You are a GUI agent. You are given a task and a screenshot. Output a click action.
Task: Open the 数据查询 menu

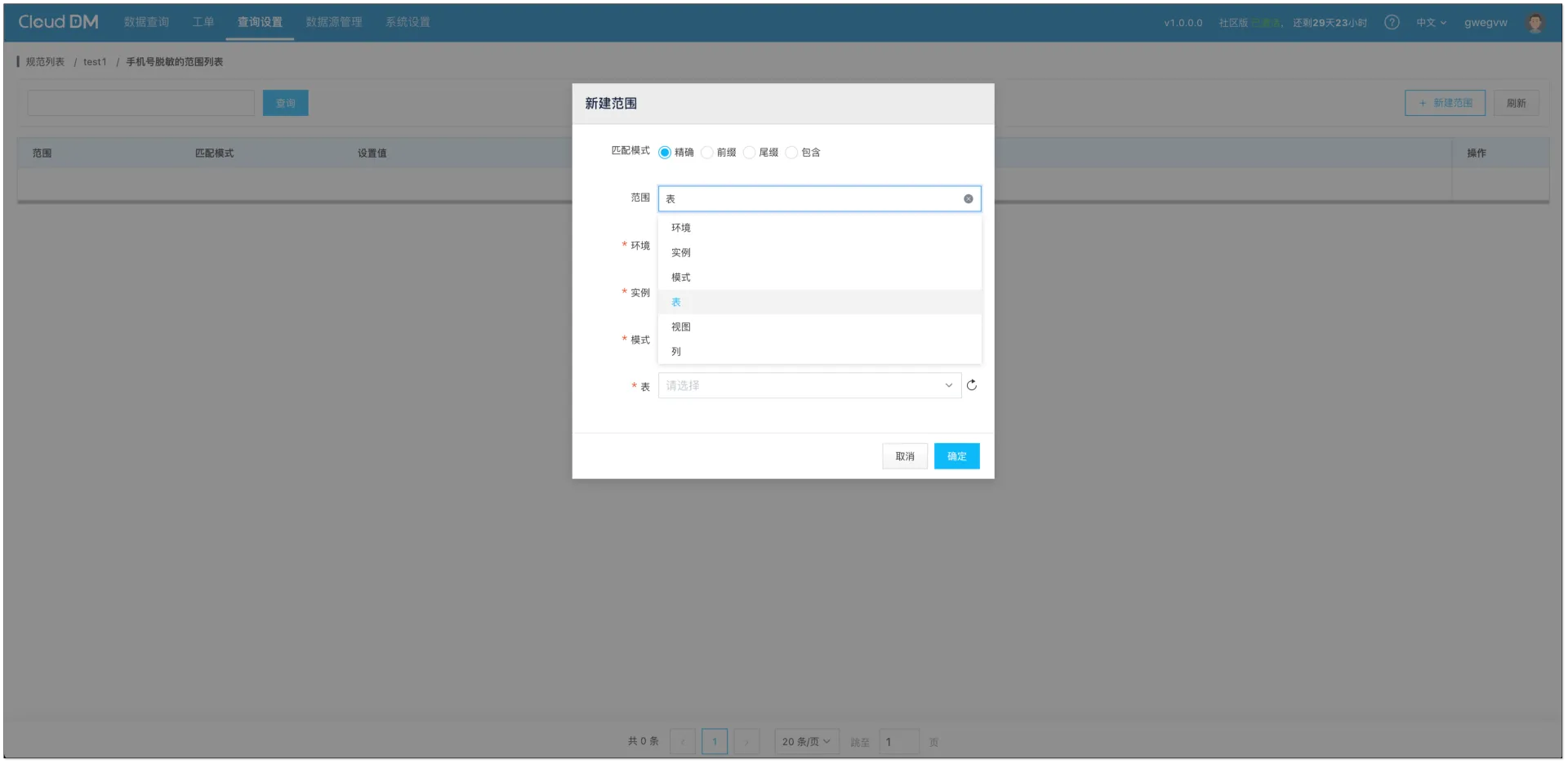click(x=147, y=22)
